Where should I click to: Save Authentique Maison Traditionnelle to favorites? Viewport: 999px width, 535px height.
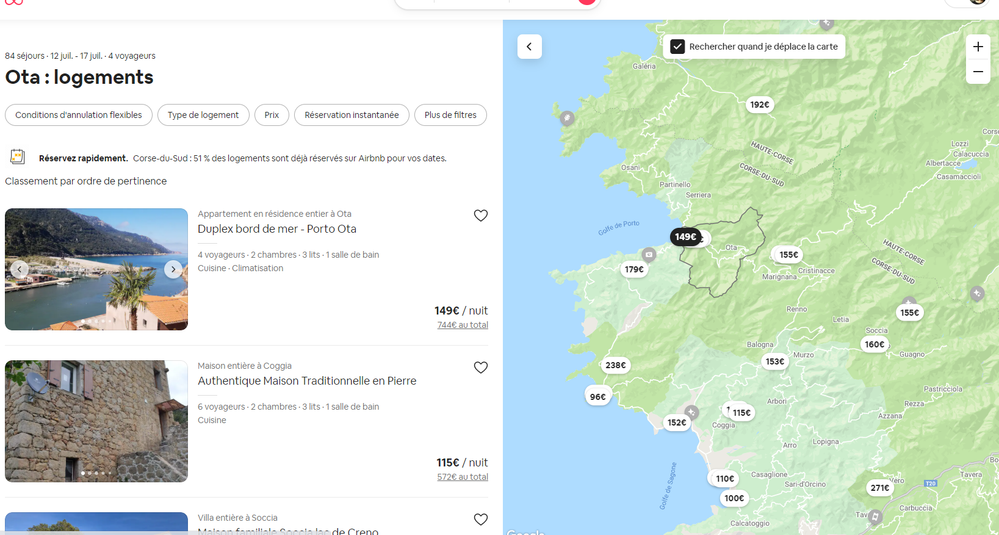click(x=480, y=367)
